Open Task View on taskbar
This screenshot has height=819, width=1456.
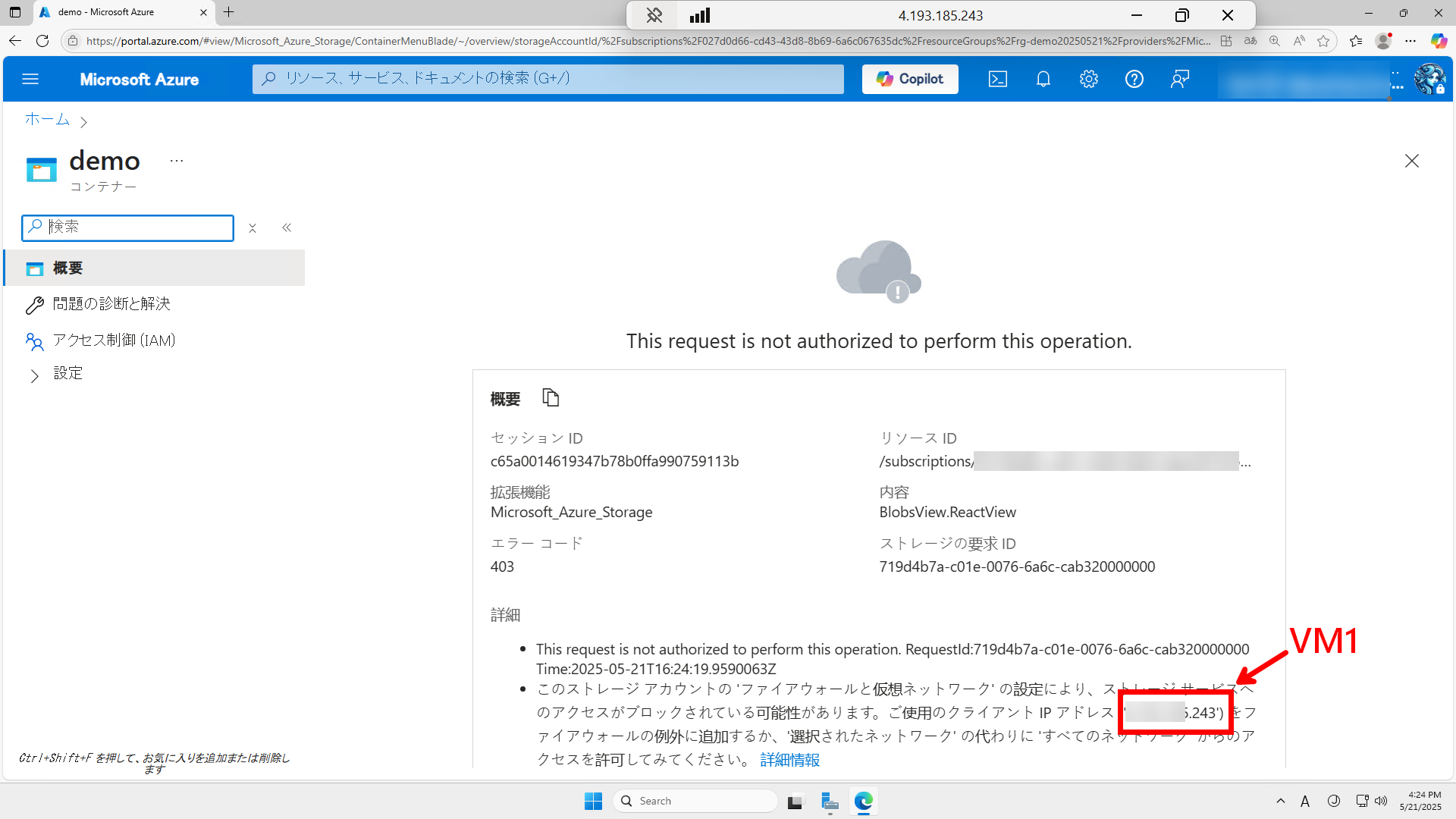coord(795,802)
